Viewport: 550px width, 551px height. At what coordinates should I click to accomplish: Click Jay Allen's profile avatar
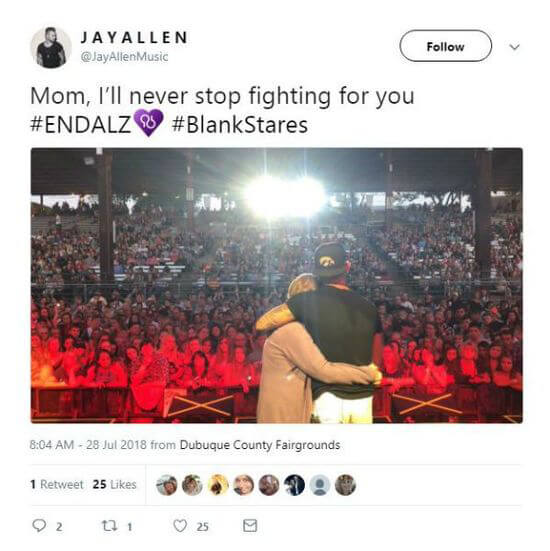click(x=51, y=47)
